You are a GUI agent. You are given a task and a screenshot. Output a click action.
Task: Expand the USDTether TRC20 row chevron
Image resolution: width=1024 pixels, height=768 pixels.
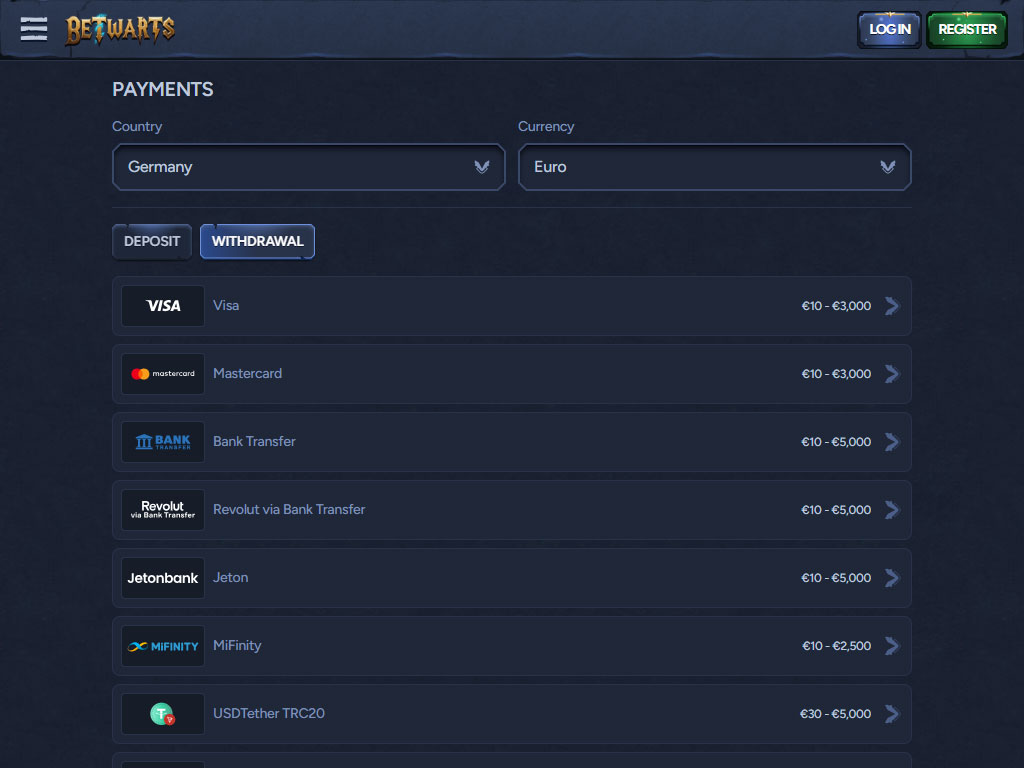(892, 714)
